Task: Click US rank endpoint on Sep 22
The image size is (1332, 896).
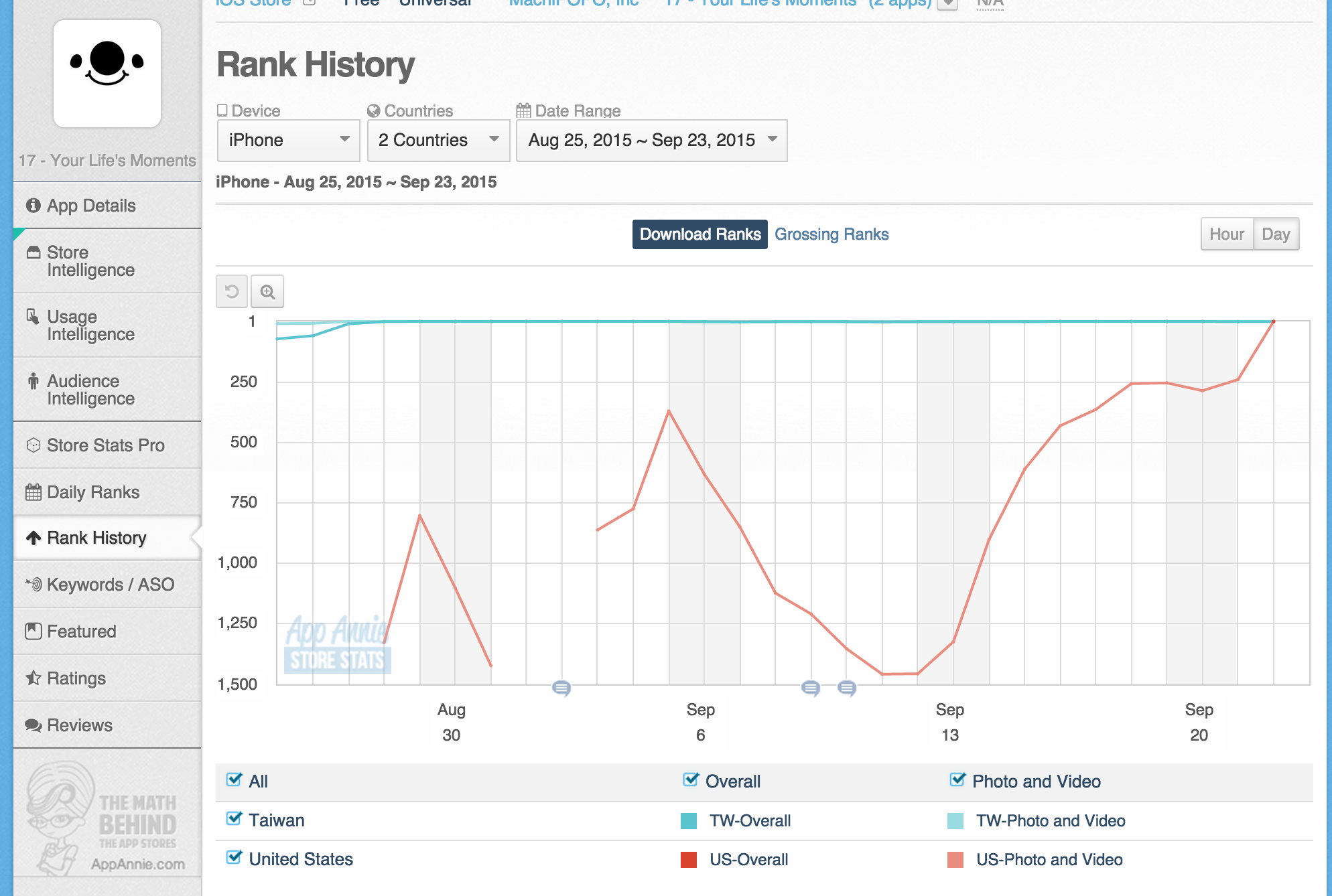Action: coord(1274,321)
